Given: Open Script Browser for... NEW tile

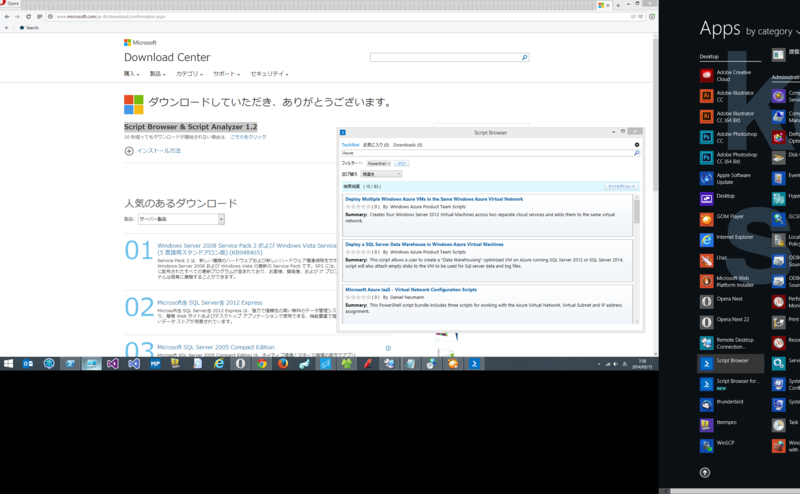Looking at the screenshot, I should (729, 384).
